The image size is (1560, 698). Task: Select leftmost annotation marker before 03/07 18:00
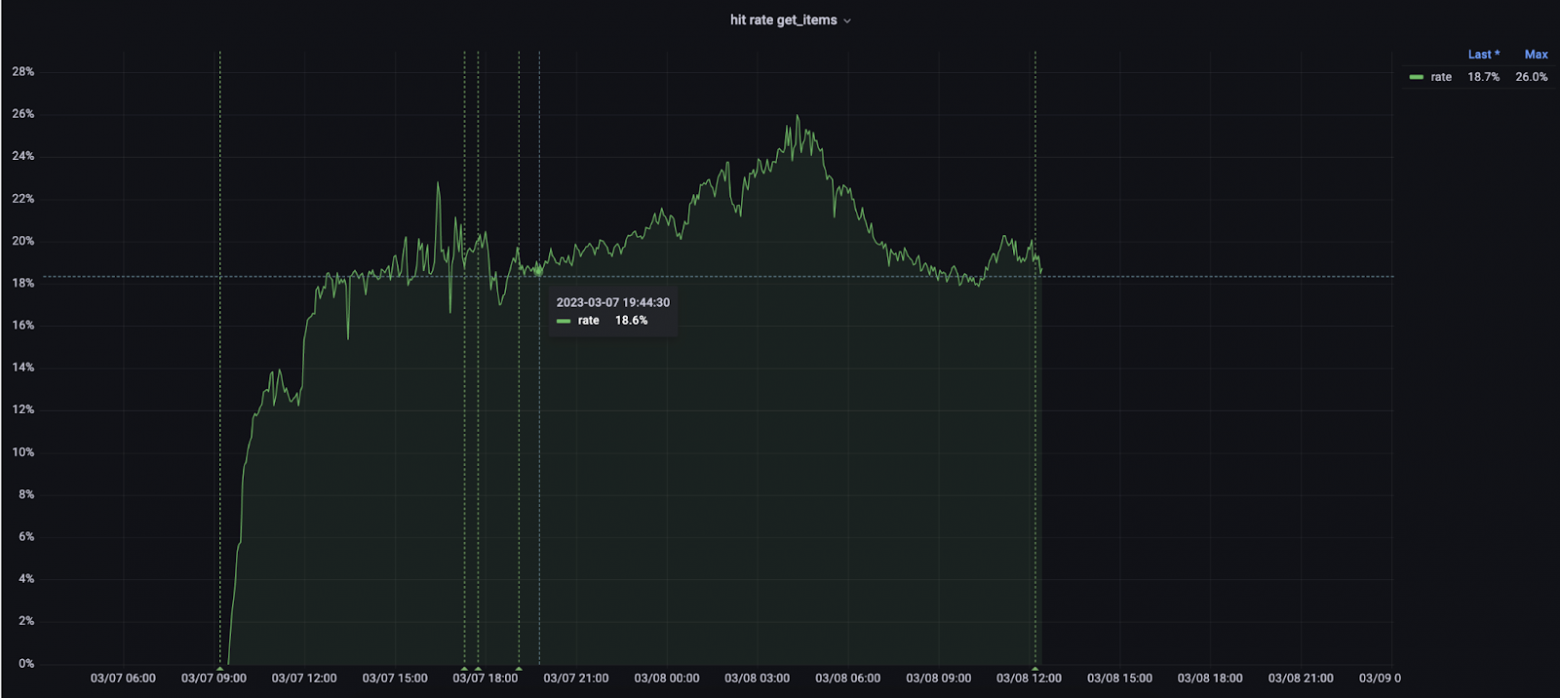(x=464, y=668)
